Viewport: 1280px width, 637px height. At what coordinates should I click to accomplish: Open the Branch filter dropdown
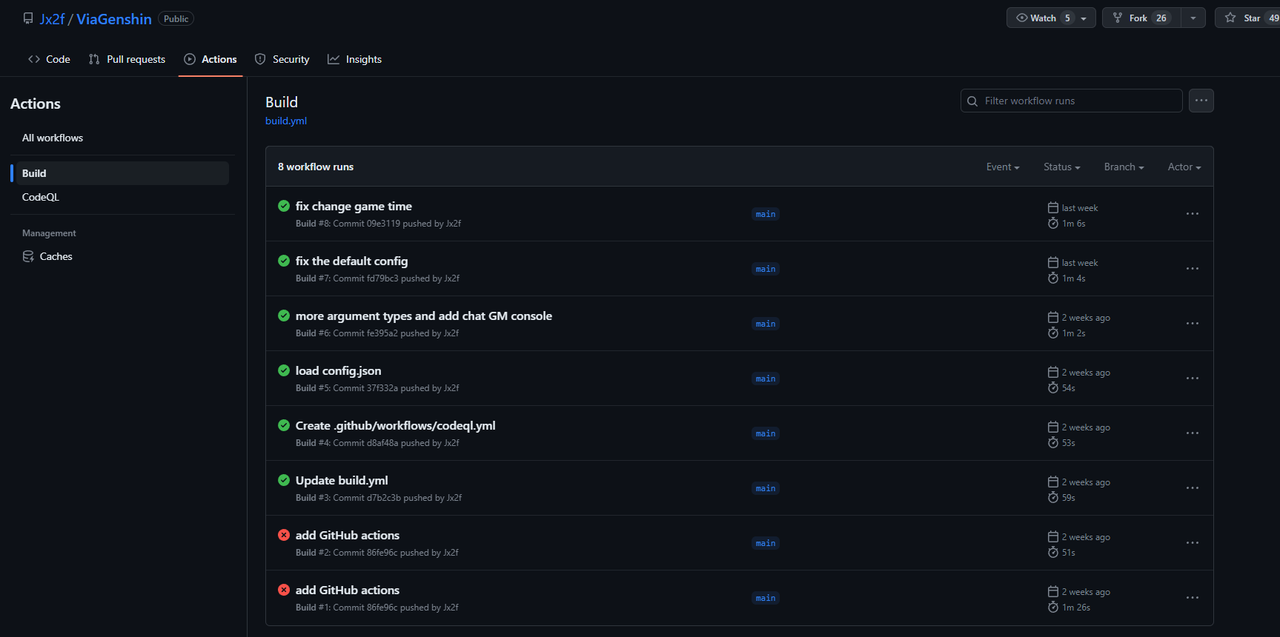1124,167
